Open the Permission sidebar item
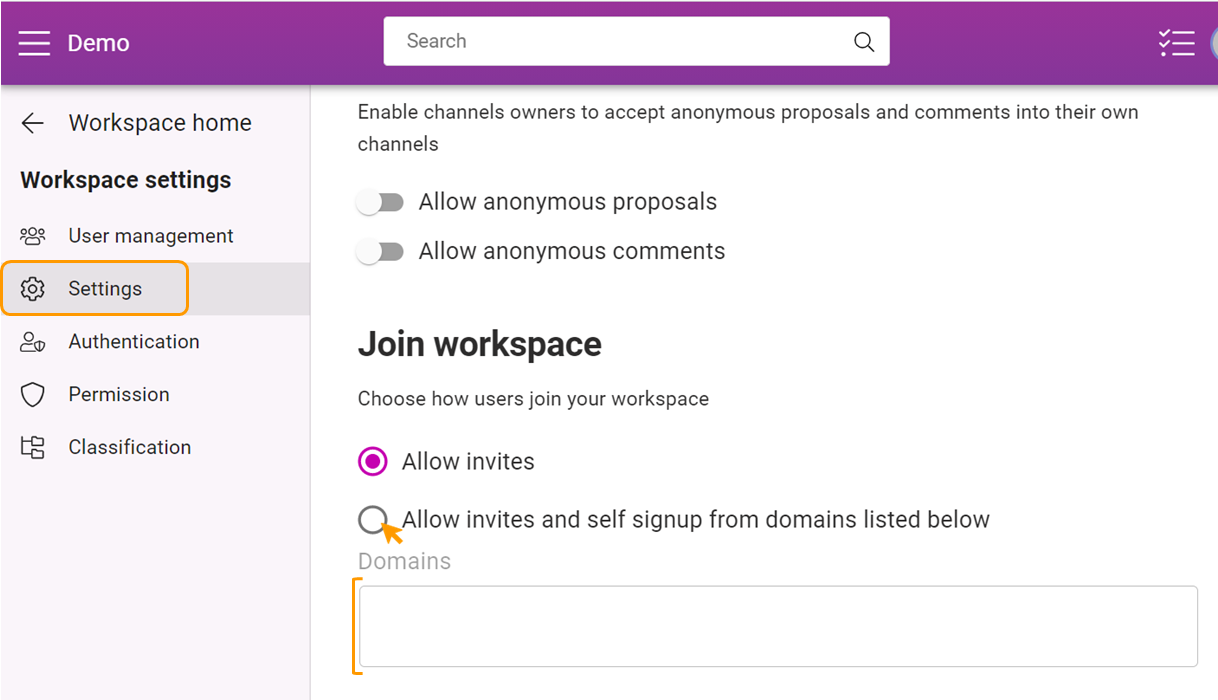This screenshot has height=700, width=1218. (119, 395)
